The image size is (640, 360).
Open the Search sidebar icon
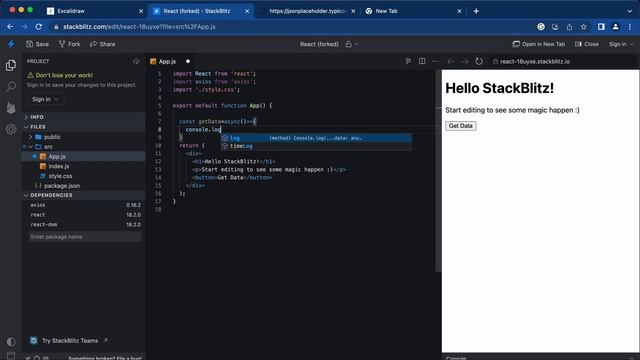[11, 86]
